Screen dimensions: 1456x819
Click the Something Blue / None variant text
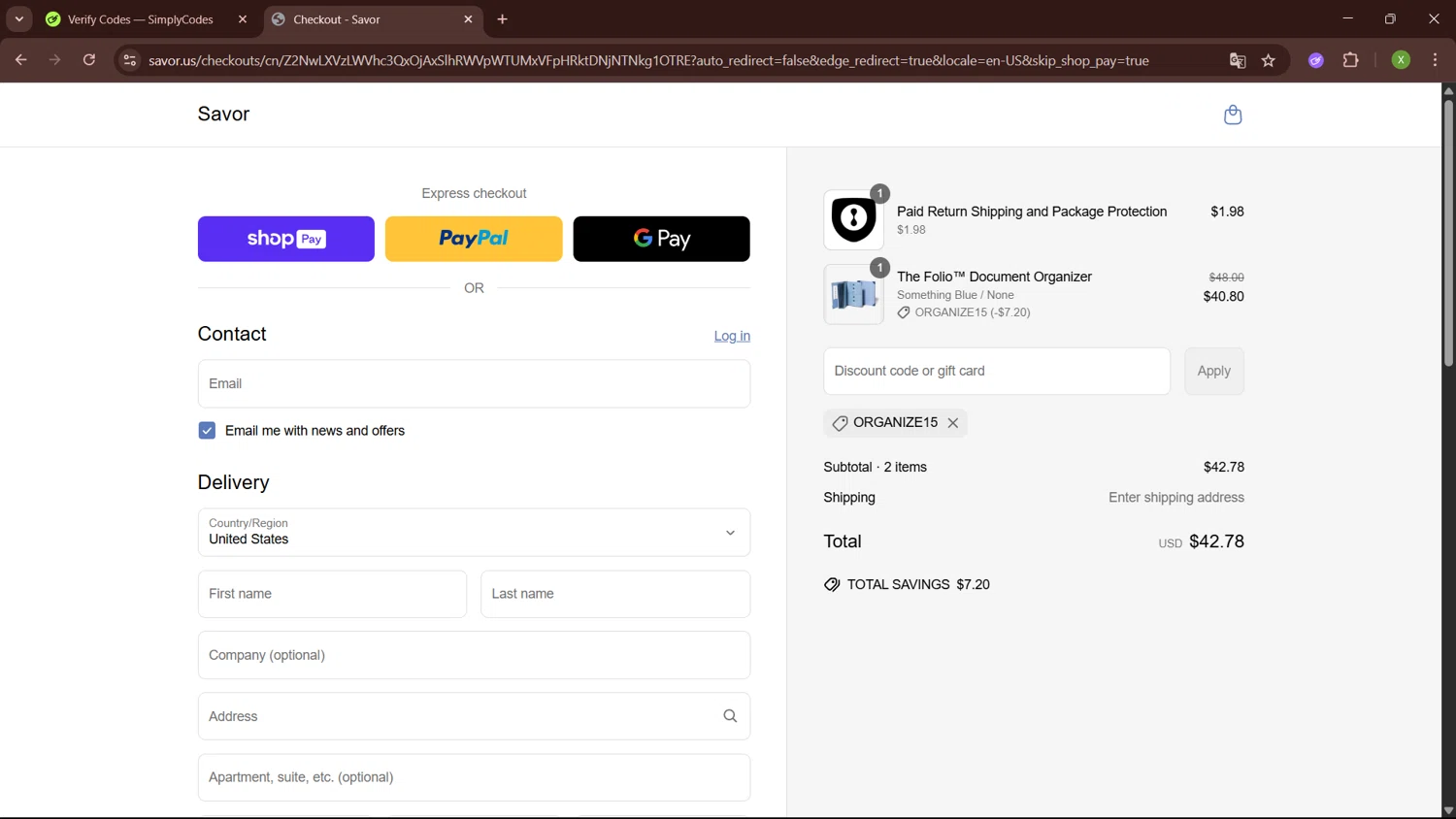(x=955, y=295)
